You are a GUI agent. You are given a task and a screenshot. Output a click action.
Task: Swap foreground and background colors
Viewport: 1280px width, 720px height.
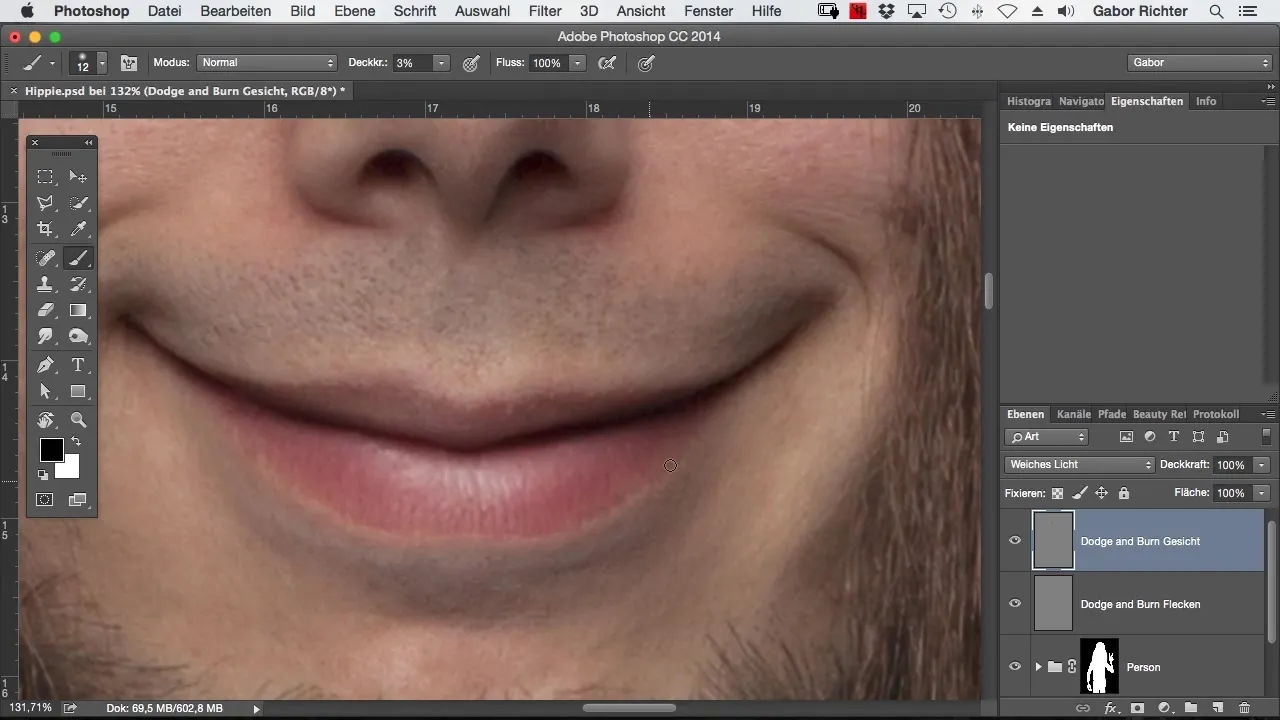(x=75, y=441)
